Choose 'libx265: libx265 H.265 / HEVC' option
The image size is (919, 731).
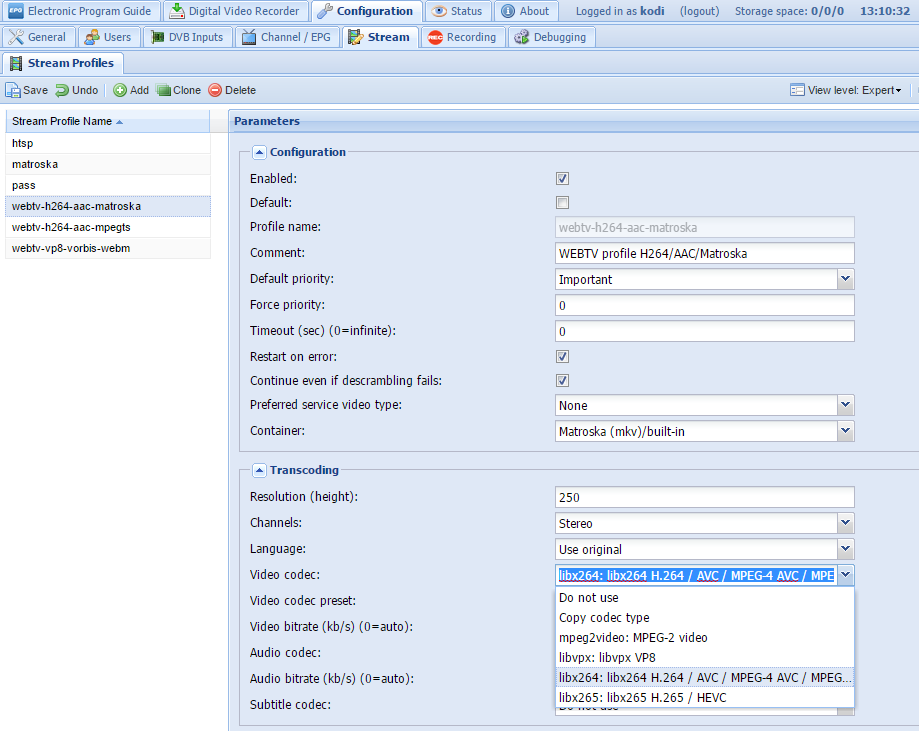704,697
